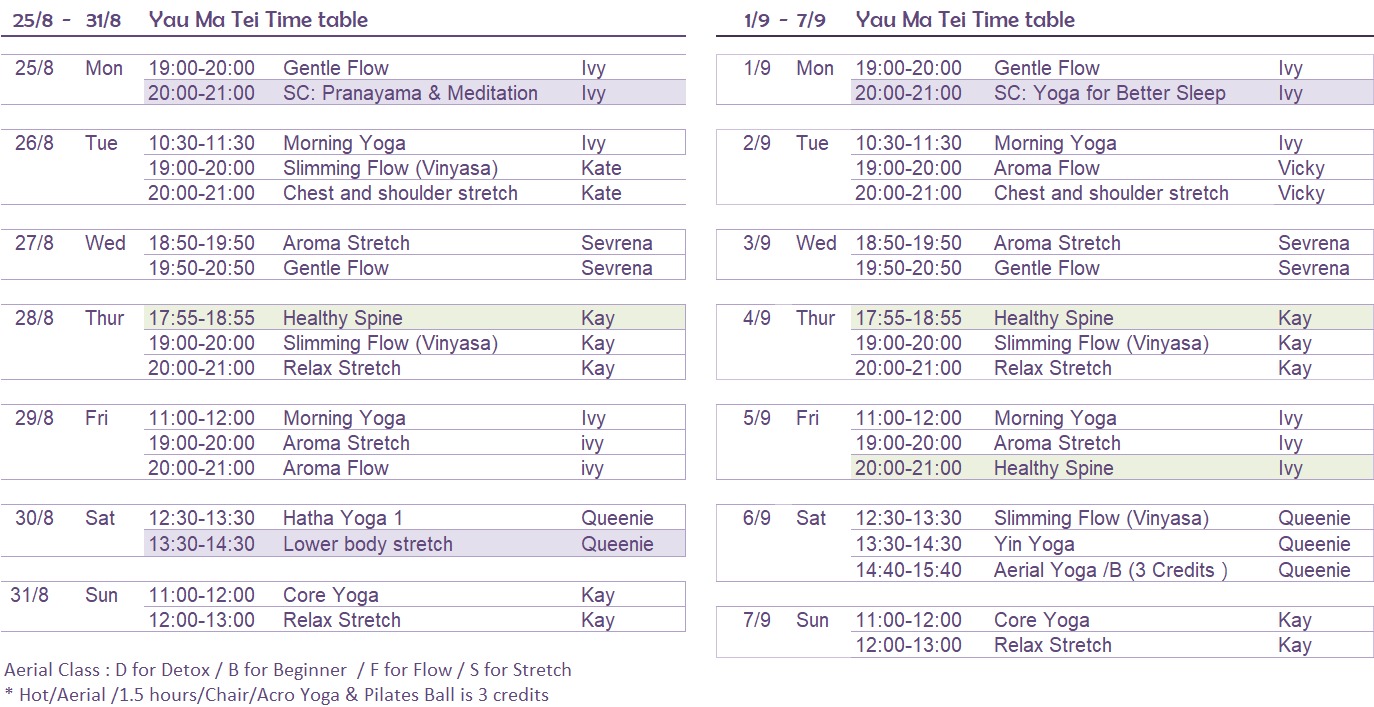Select the 25/8 Monday Gentle Flow class
Screen dimensions: 1374x707
[415, 68]
